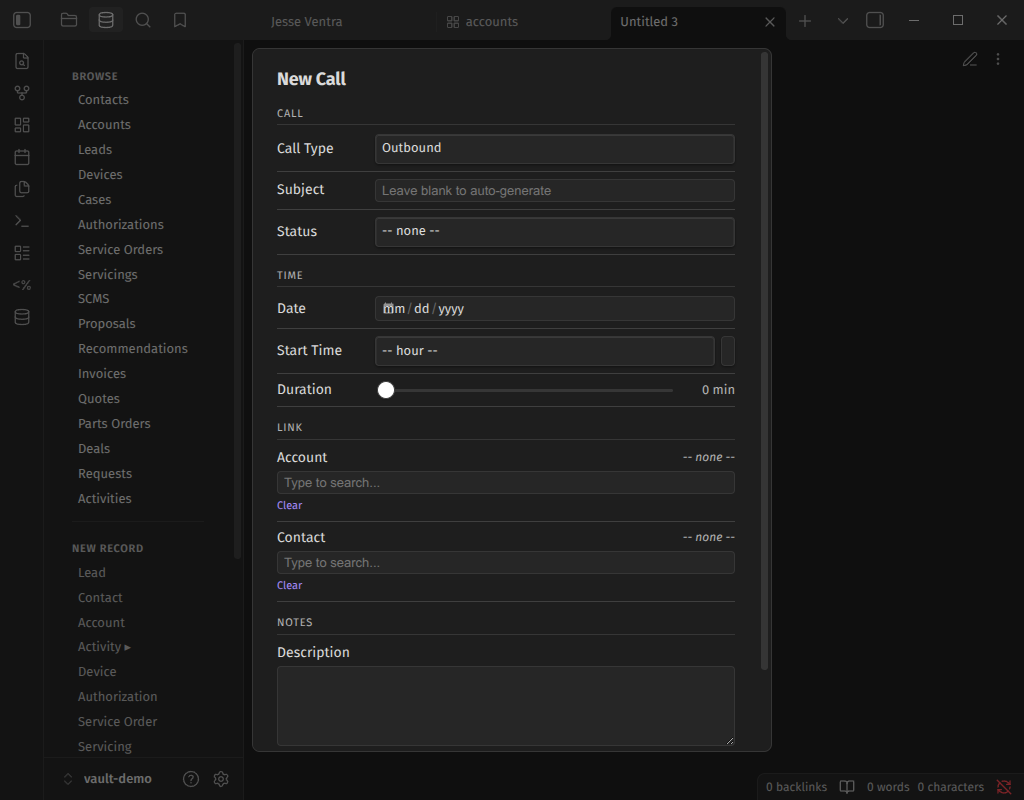Click the Description text area
Screen dimensions: 1024x800
tap(505, 706)
